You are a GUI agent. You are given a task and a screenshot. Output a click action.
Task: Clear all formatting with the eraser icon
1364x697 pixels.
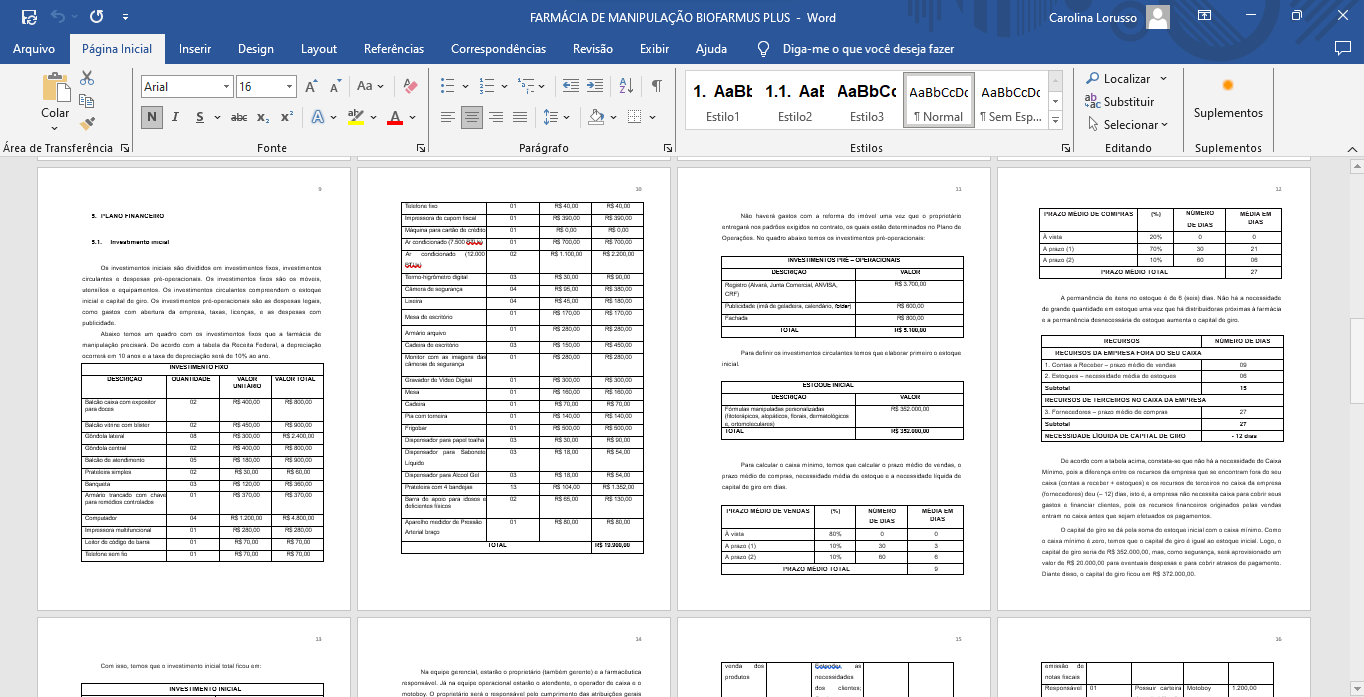[x=408, y=87]
